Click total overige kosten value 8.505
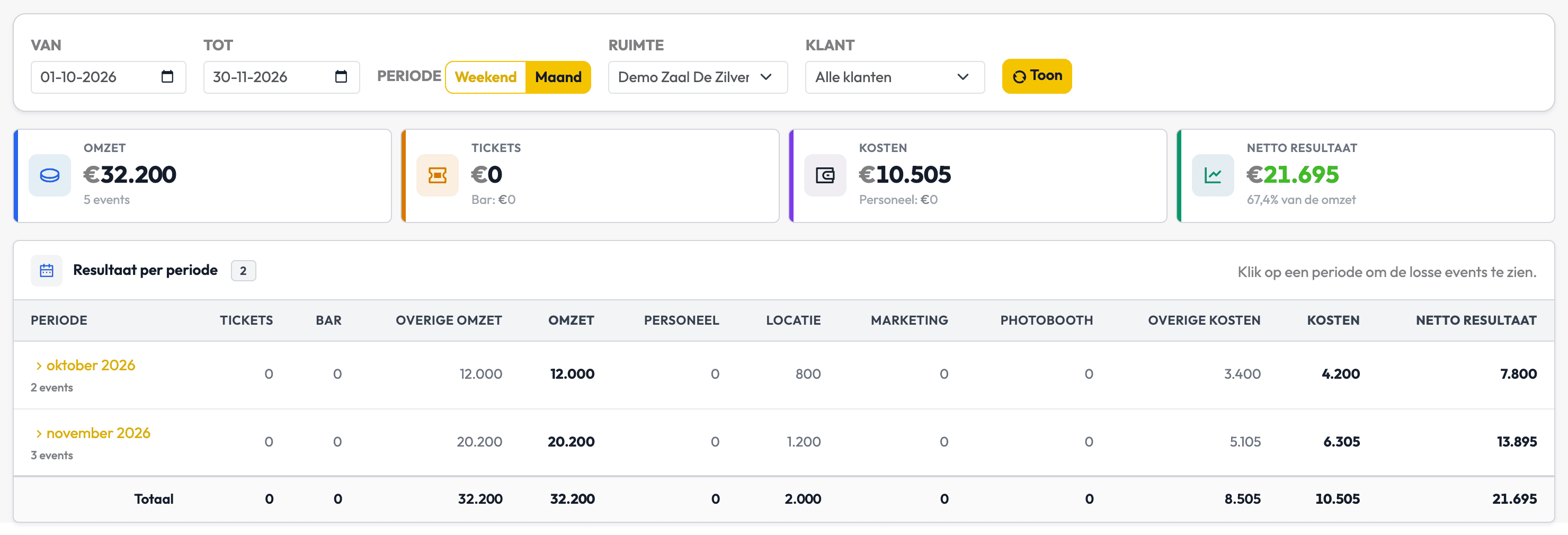 (x=1242, y=499)
